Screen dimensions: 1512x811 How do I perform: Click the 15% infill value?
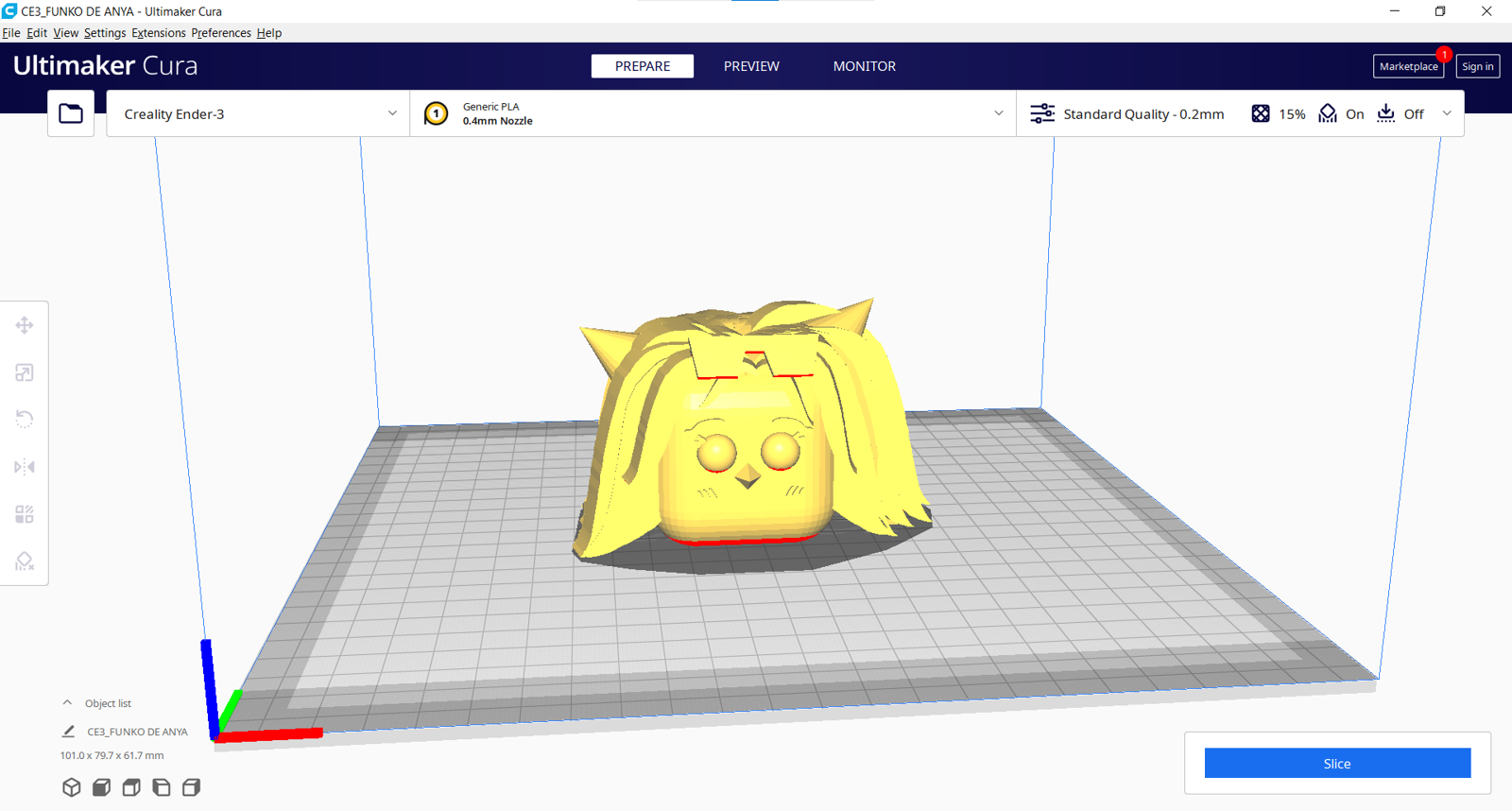pos(1292,113)
